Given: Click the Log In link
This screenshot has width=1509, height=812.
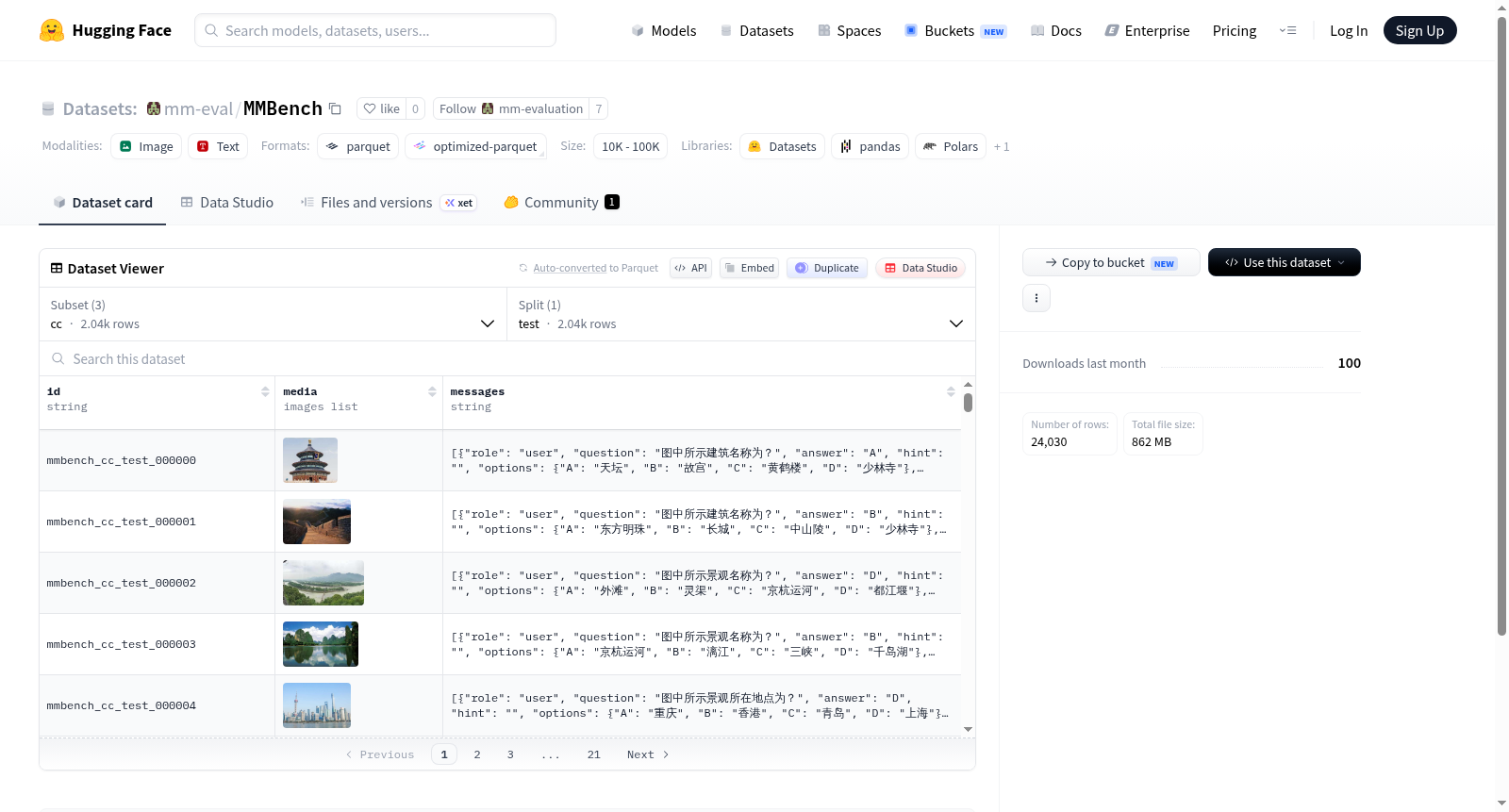Looking at the screenshot, I should point(1349,30).
